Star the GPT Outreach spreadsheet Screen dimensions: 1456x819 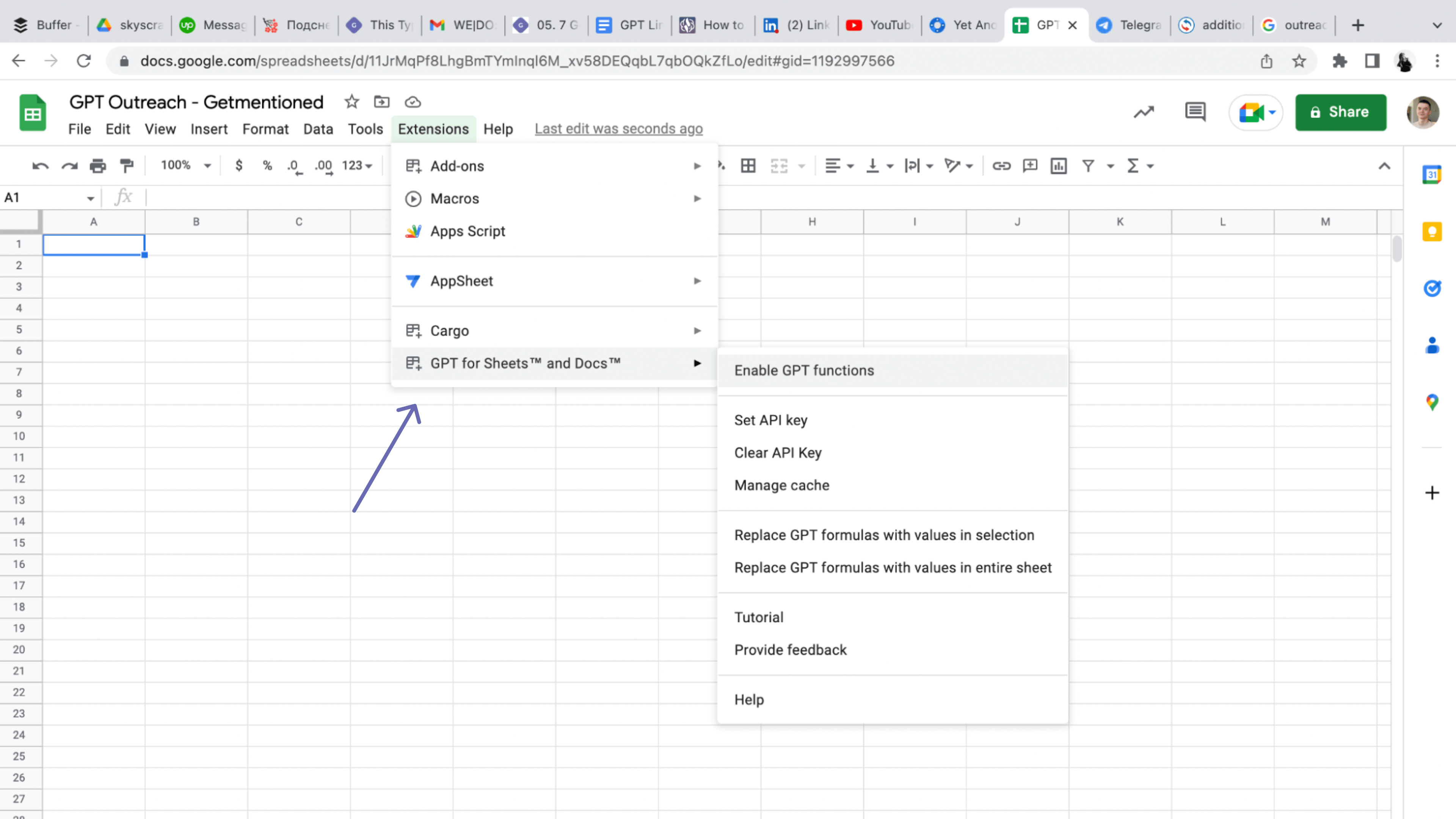click(x=351, y=102)
